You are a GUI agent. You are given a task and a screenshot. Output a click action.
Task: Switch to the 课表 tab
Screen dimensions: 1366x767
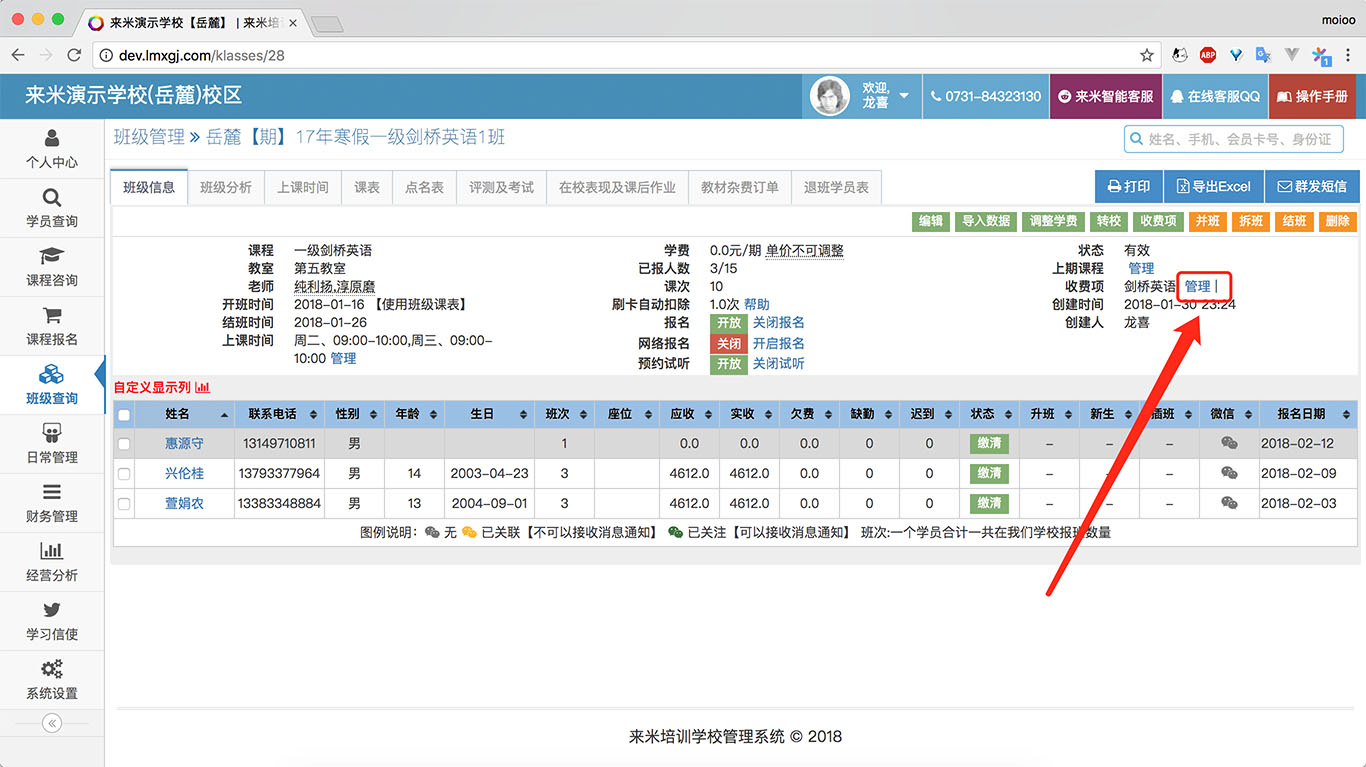click(x=366, y=186)
